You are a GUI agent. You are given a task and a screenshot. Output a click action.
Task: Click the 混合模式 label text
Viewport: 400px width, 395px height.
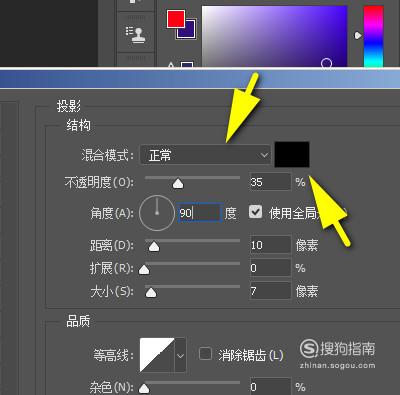[x=107, y=155]
